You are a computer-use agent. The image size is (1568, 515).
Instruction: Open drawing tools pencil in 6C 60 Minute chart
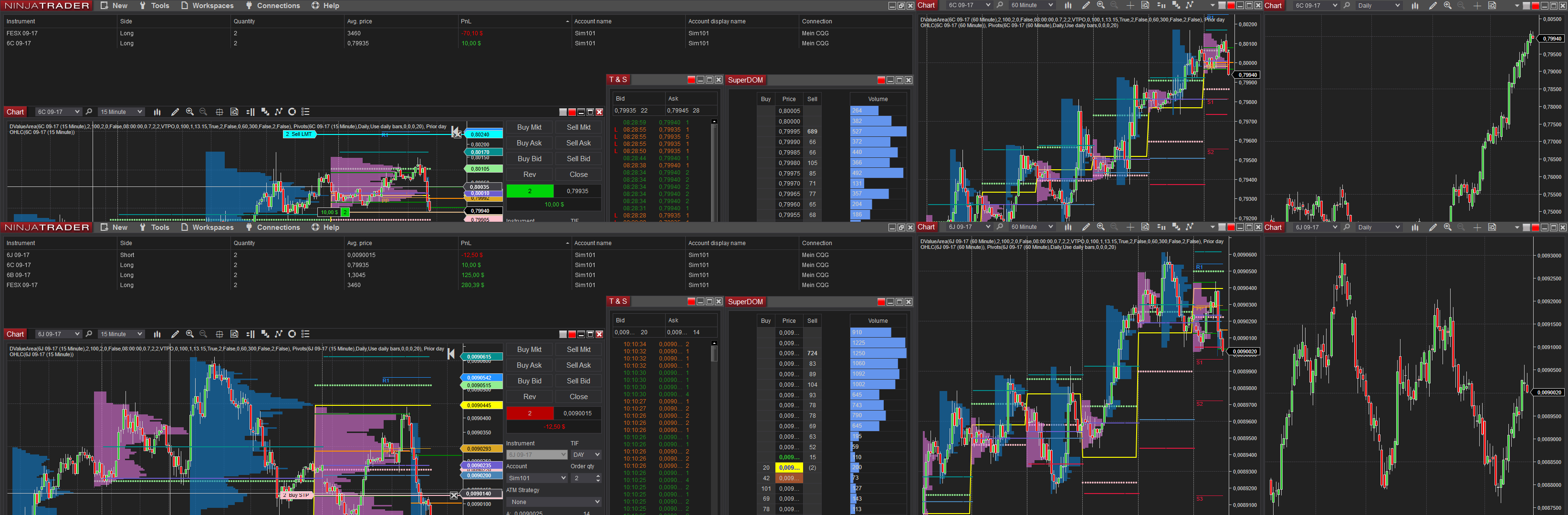[1086, 5]
